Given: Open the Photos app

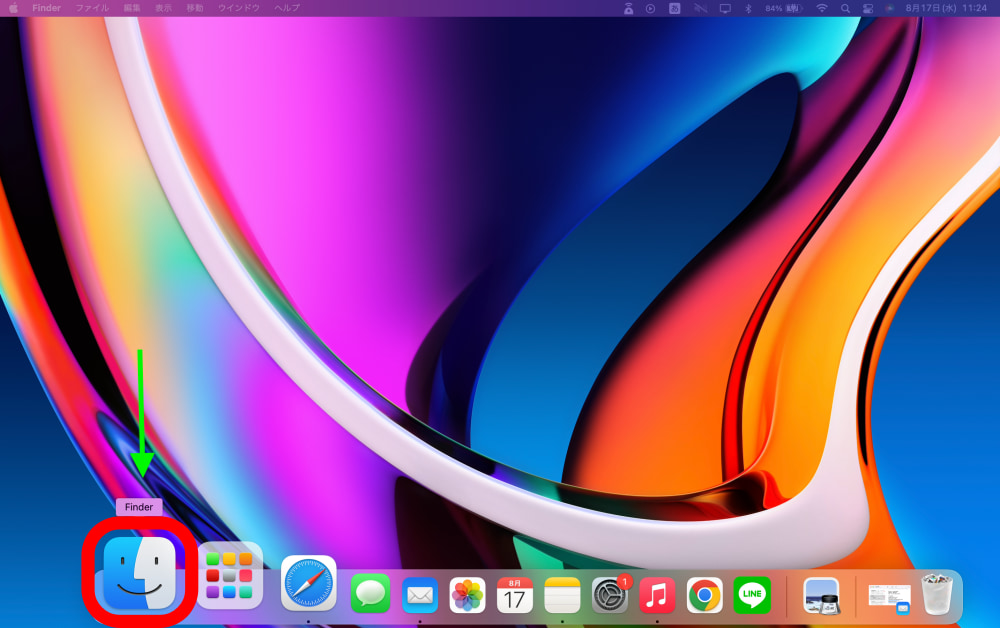Looking at the screenshot, I should [467, 595].
